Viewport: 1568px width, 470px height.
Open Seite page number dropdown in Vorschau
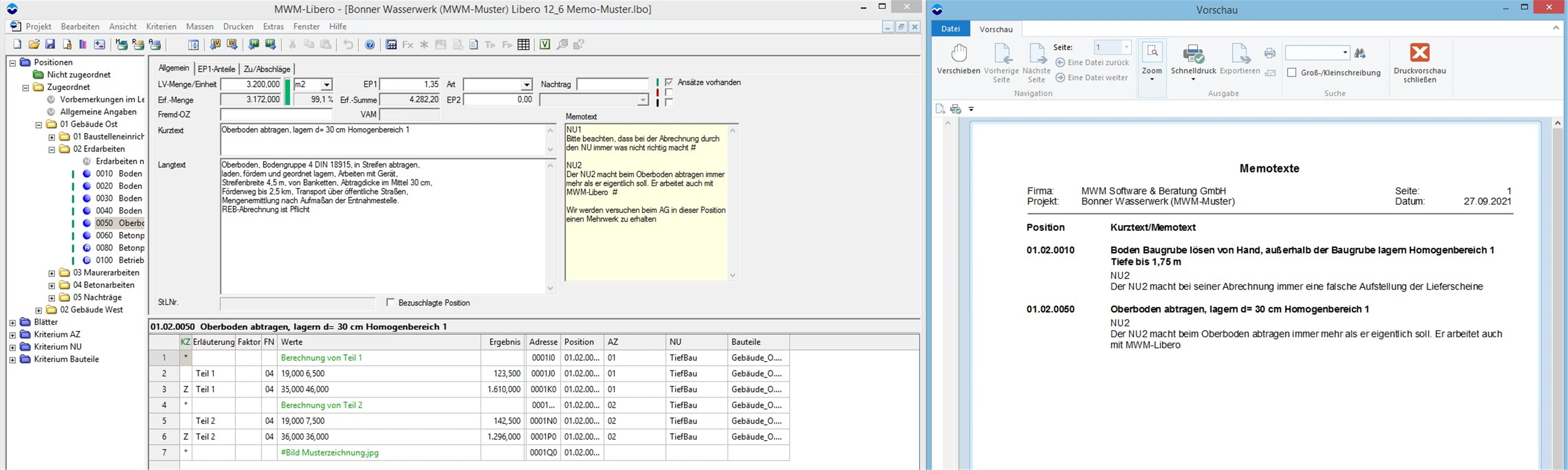click(x=1126, y=47)
